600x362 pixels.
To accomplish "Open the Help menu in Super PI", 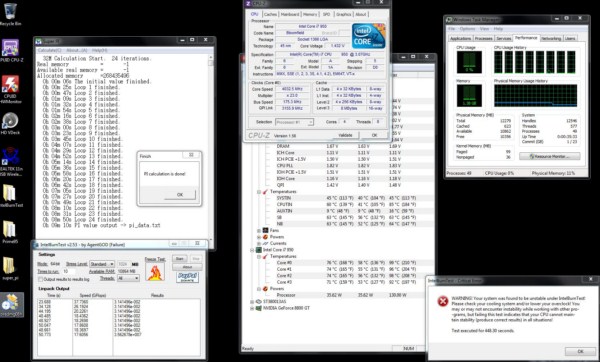I will click(99, 50).
